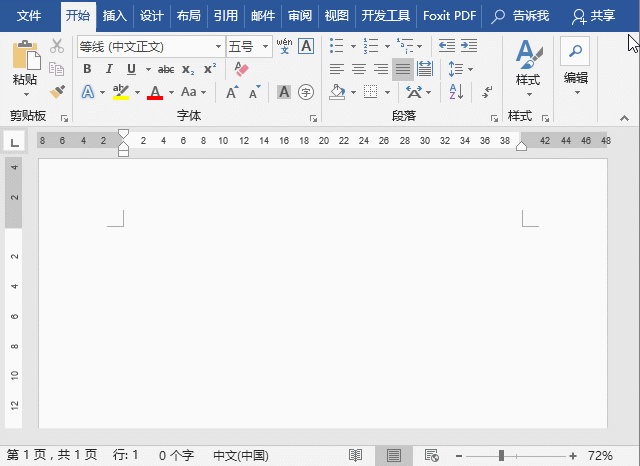The image size is (640, 466).
Task: Click the clear formatting eraser icon
Action: (240, 69)
